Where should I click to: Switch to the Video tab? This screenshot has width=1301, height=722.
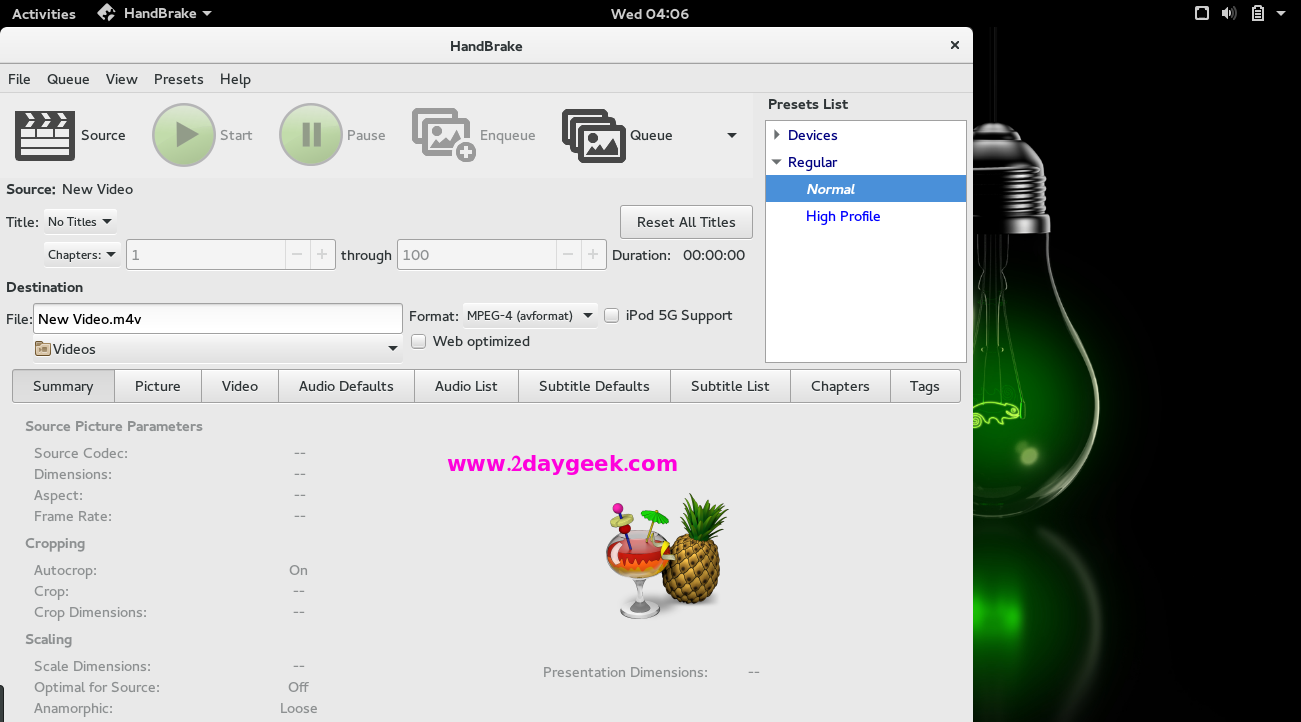240,386
